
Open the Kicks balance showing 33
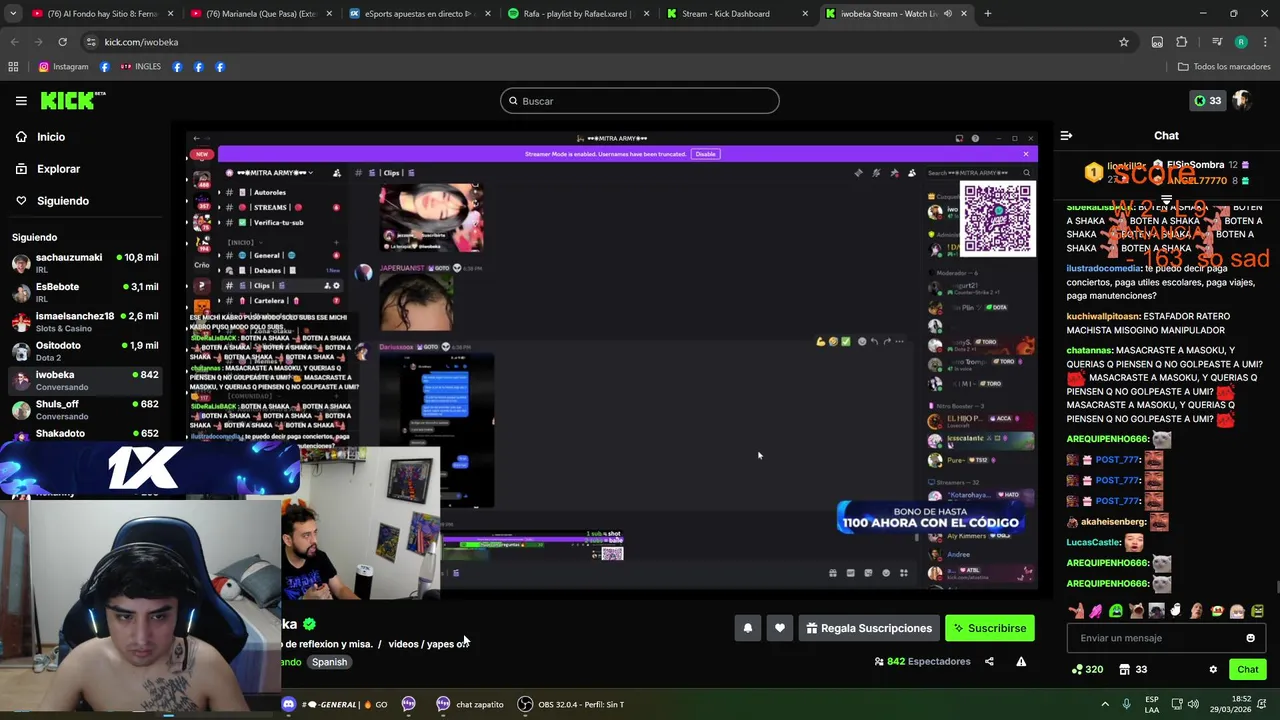click(x=1207, y=101)
